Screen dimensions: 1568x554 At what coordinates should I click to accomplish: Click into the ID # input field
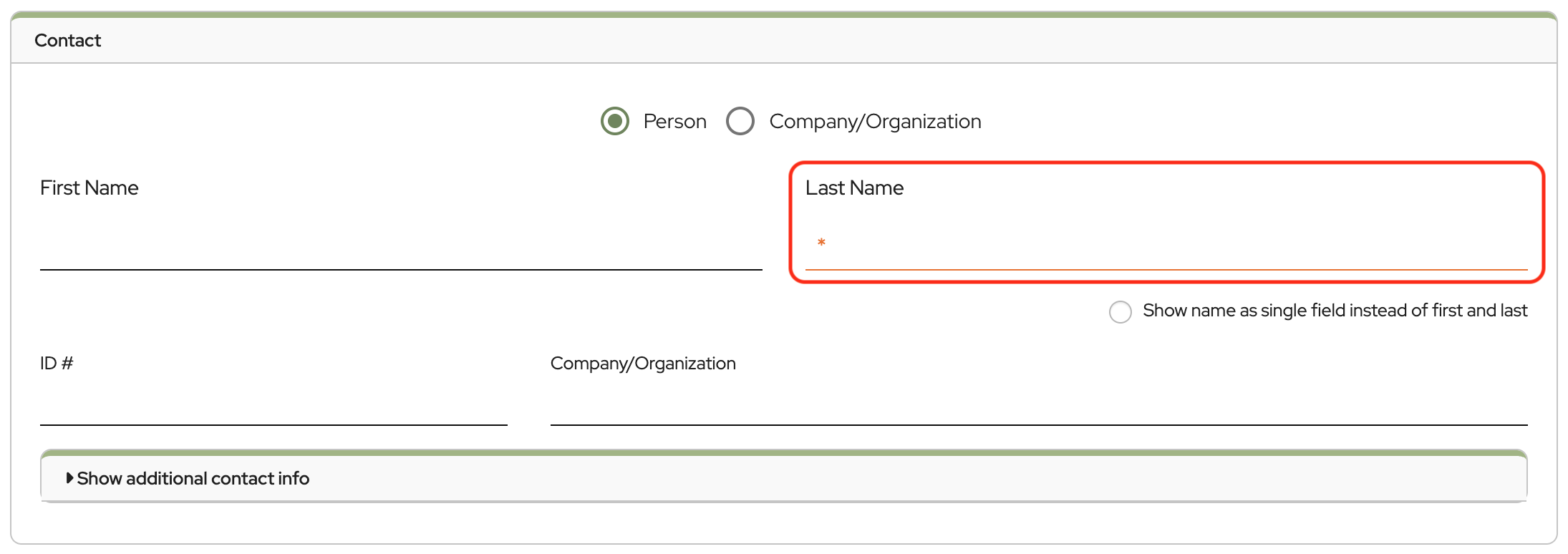[274, 404]
